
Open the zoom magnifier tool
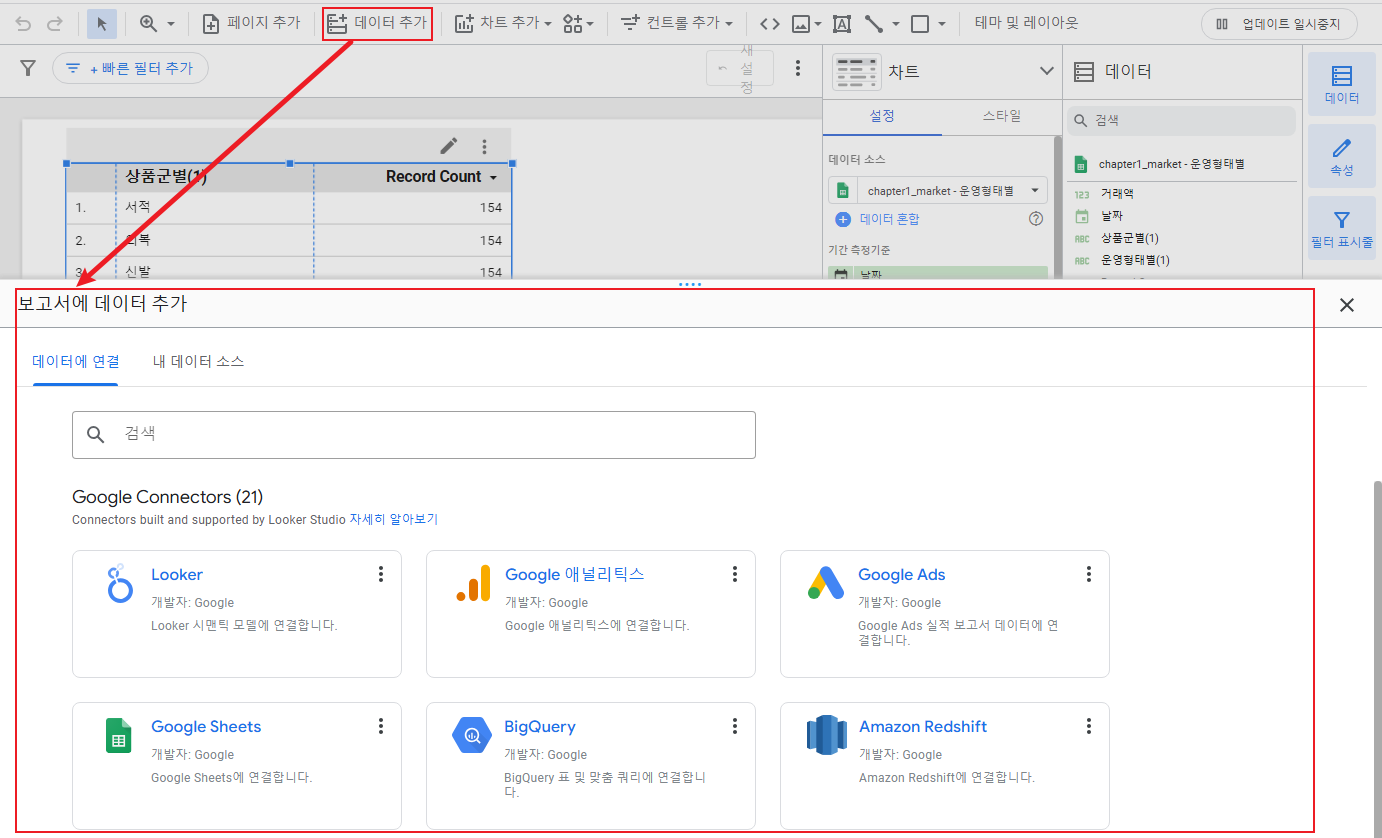click(x=148, y=23)
